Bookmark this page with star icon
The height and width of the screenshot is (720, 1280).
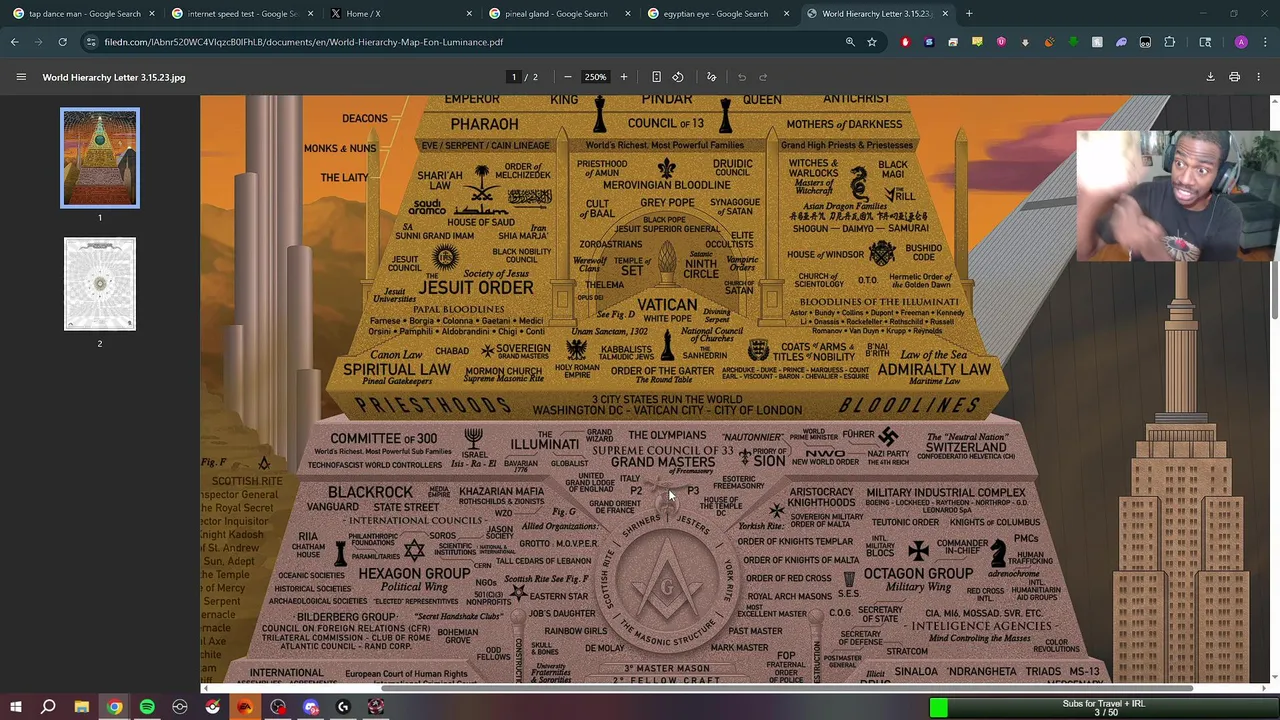[872, 42]
